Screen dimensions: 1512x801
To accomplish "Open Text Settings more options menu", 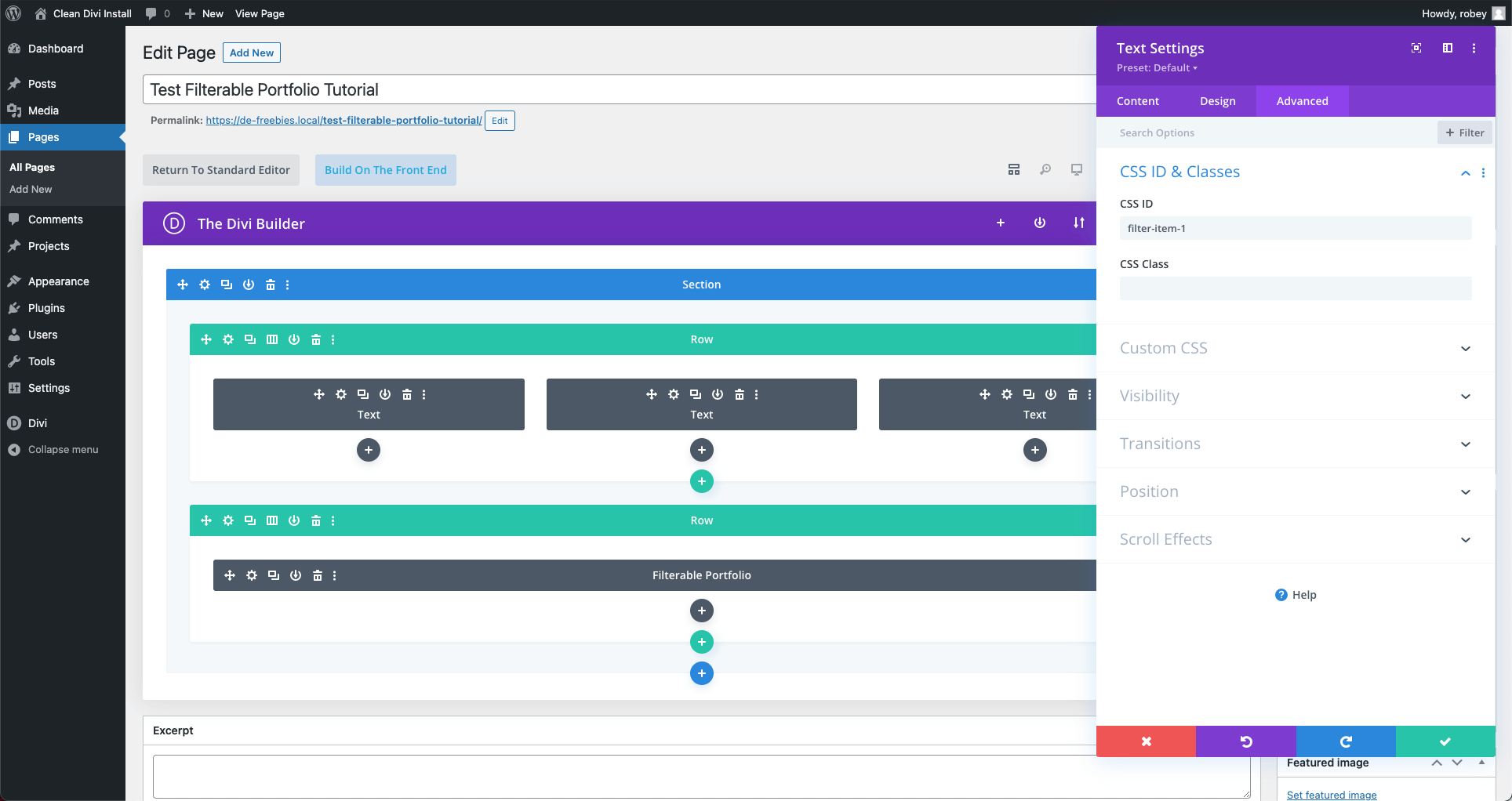I will tap(1474, 48).
